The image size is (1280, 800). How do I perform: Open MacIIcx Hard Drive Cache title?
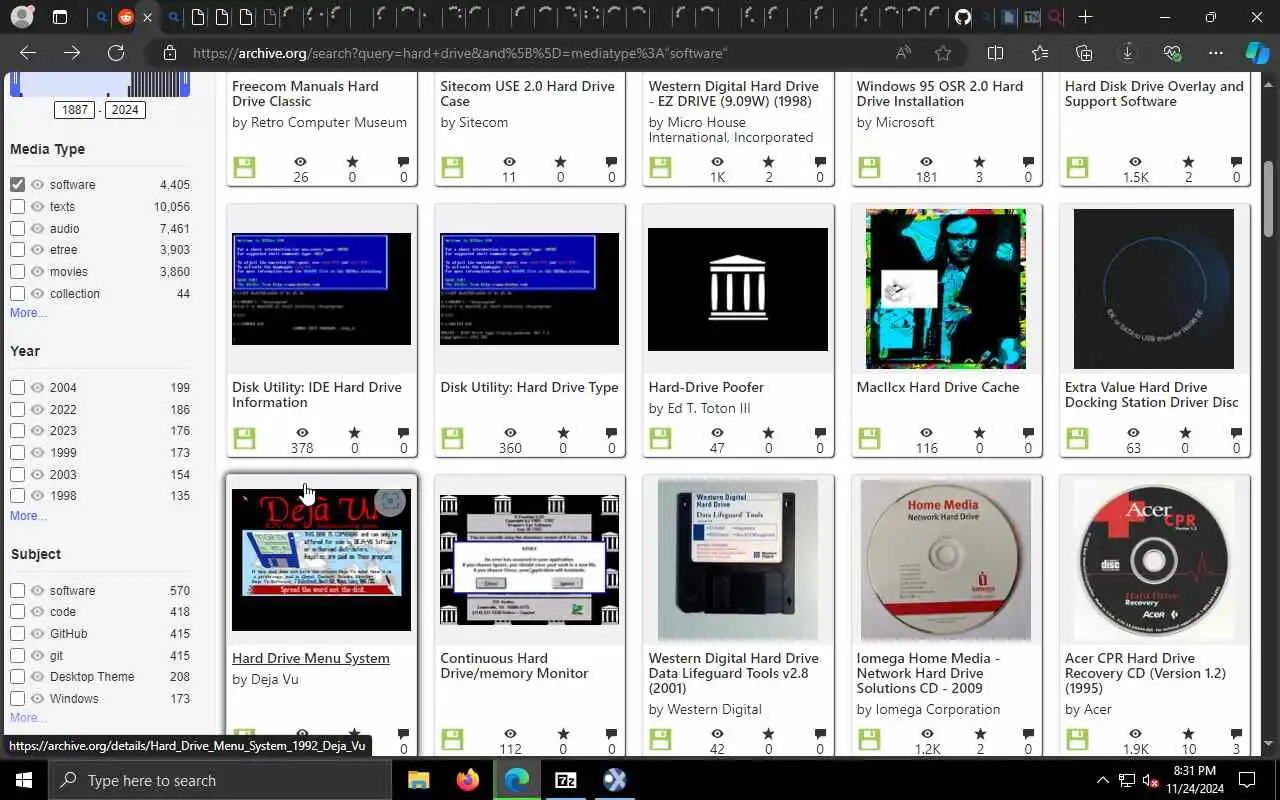point(938,387)
